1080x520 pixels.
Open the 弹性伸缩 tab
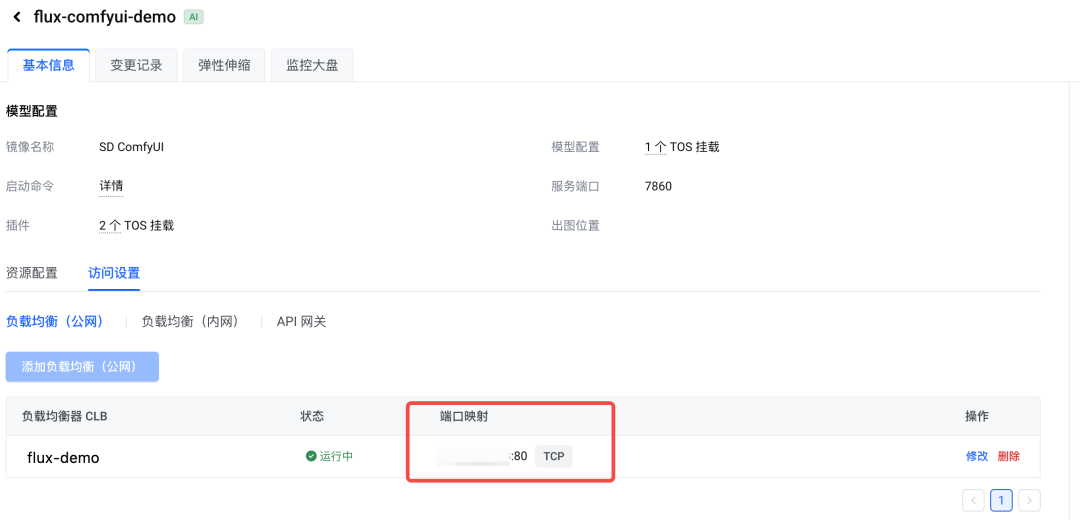224,65
